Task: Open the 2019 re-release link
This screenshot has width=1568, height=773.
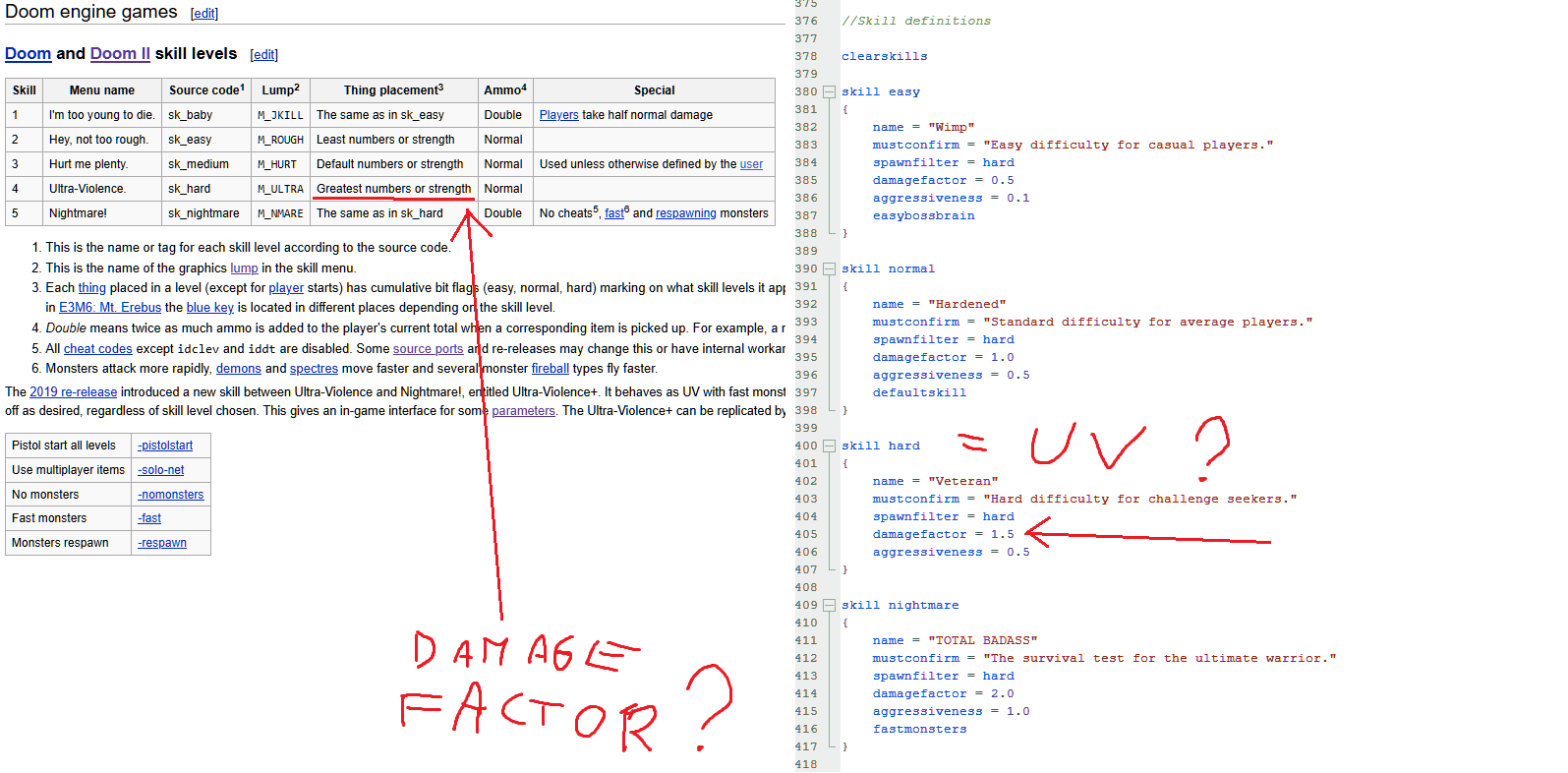Action: tap(73, 392)
